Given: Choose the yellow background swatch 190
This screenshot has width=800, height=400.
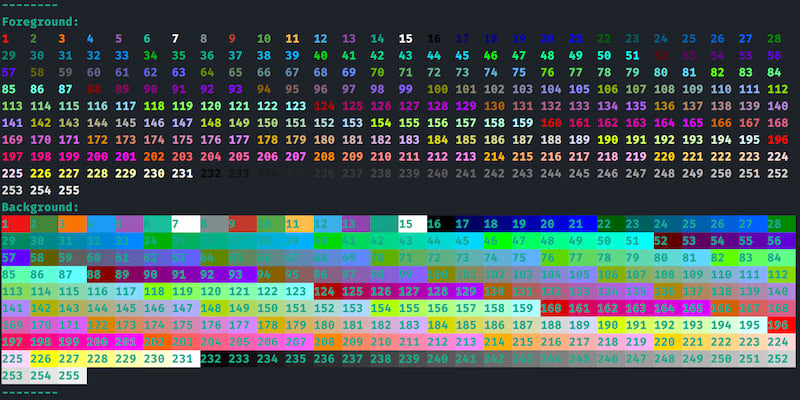Looking at the screenshot, I should point(611,325).
